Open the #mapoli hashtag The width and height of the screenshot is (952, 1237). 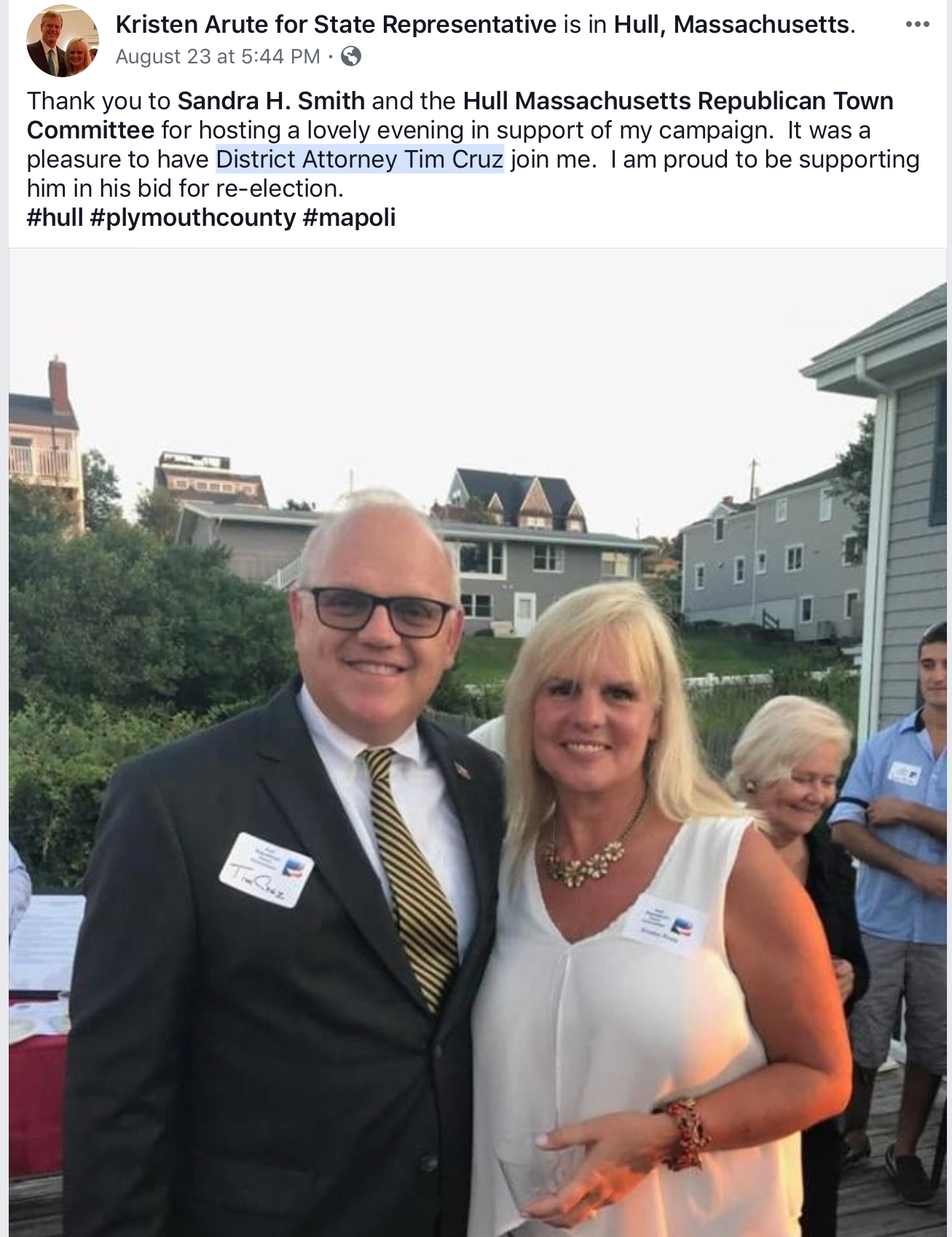pos(349,217)
